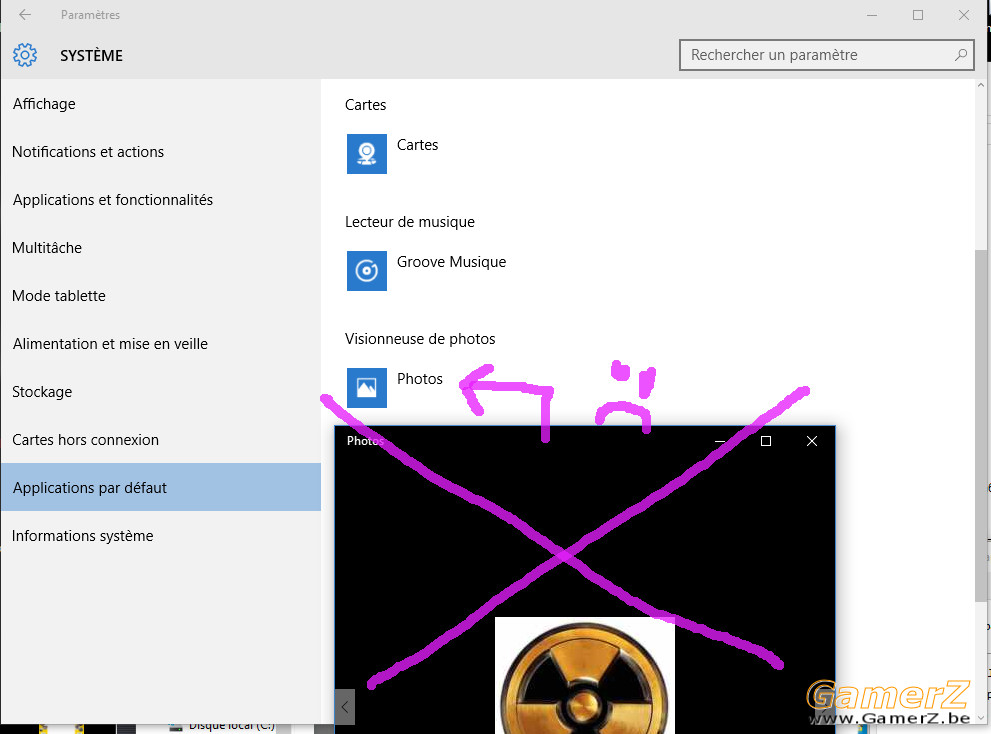Click the Photos app icon

(367, 388)
